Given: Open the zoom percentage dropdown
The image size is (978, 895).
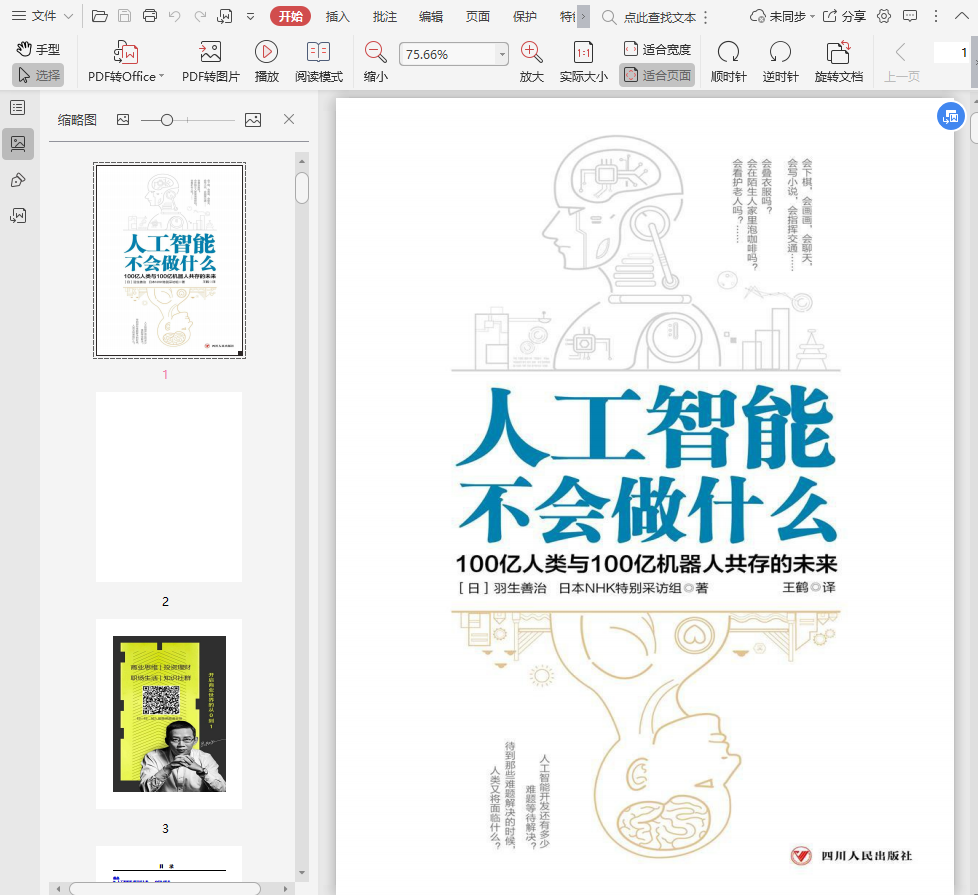Looking at the screenshot, I should click(501, 55).
